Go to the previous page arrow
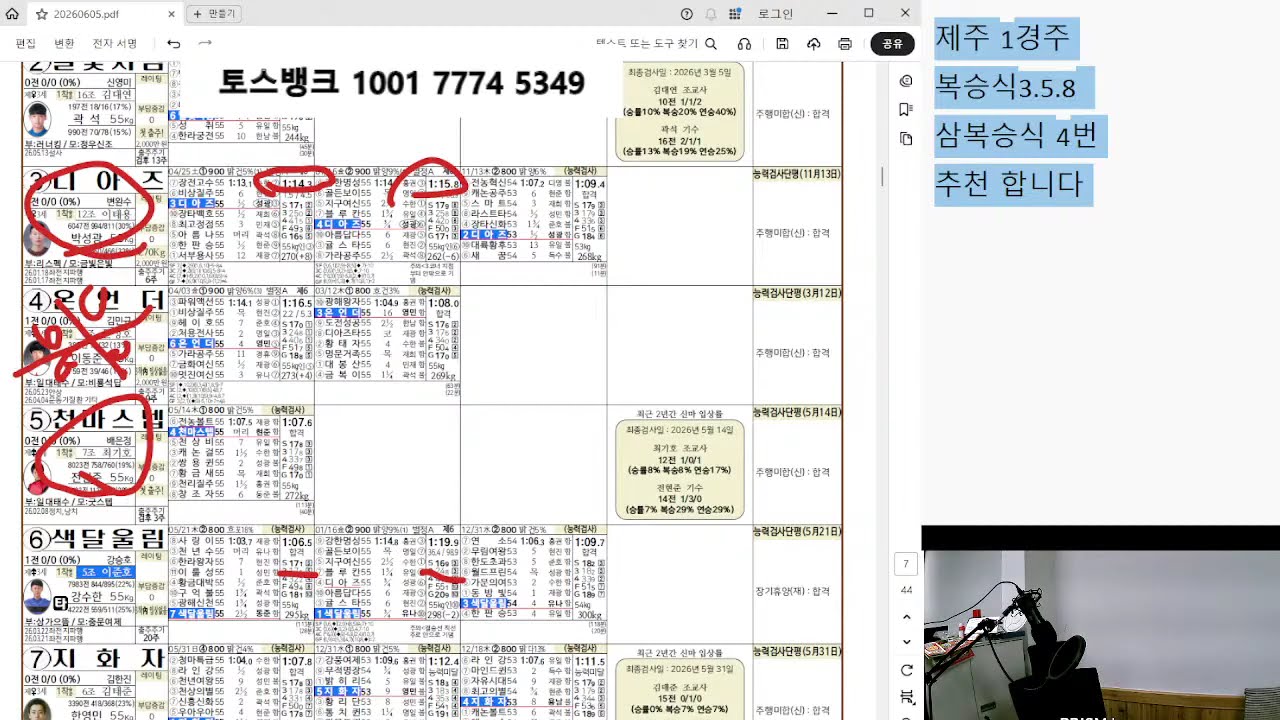 point(906,617)
